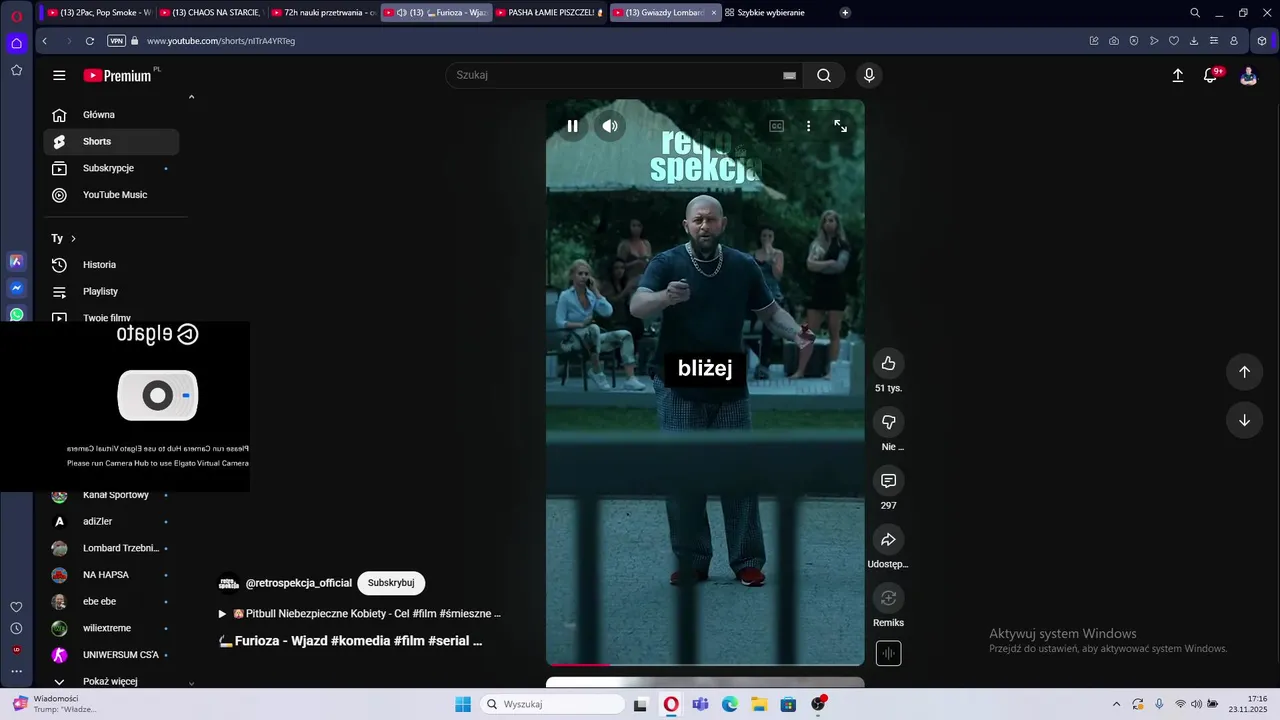The width and height of the screenshot is (1280, 720).
Task: Go to the previous Short with up arrow
Action: pyautogui.click(x=1244, y=372)
